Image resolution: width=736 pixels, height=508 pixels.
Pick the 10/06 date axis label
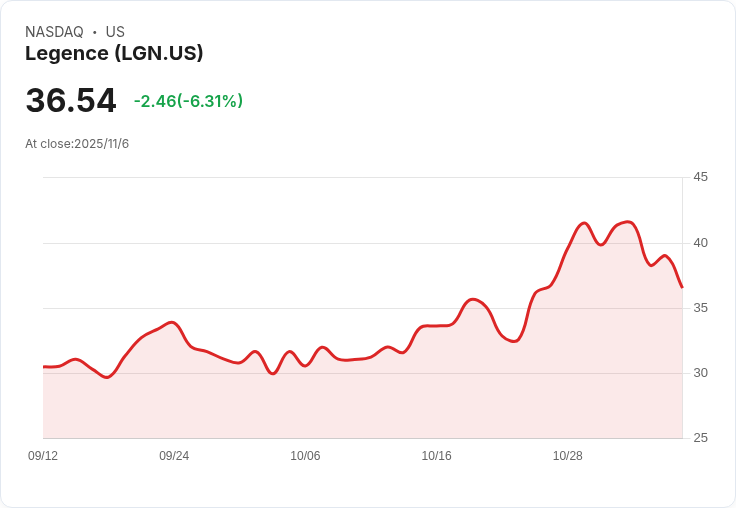pos(305,456)
